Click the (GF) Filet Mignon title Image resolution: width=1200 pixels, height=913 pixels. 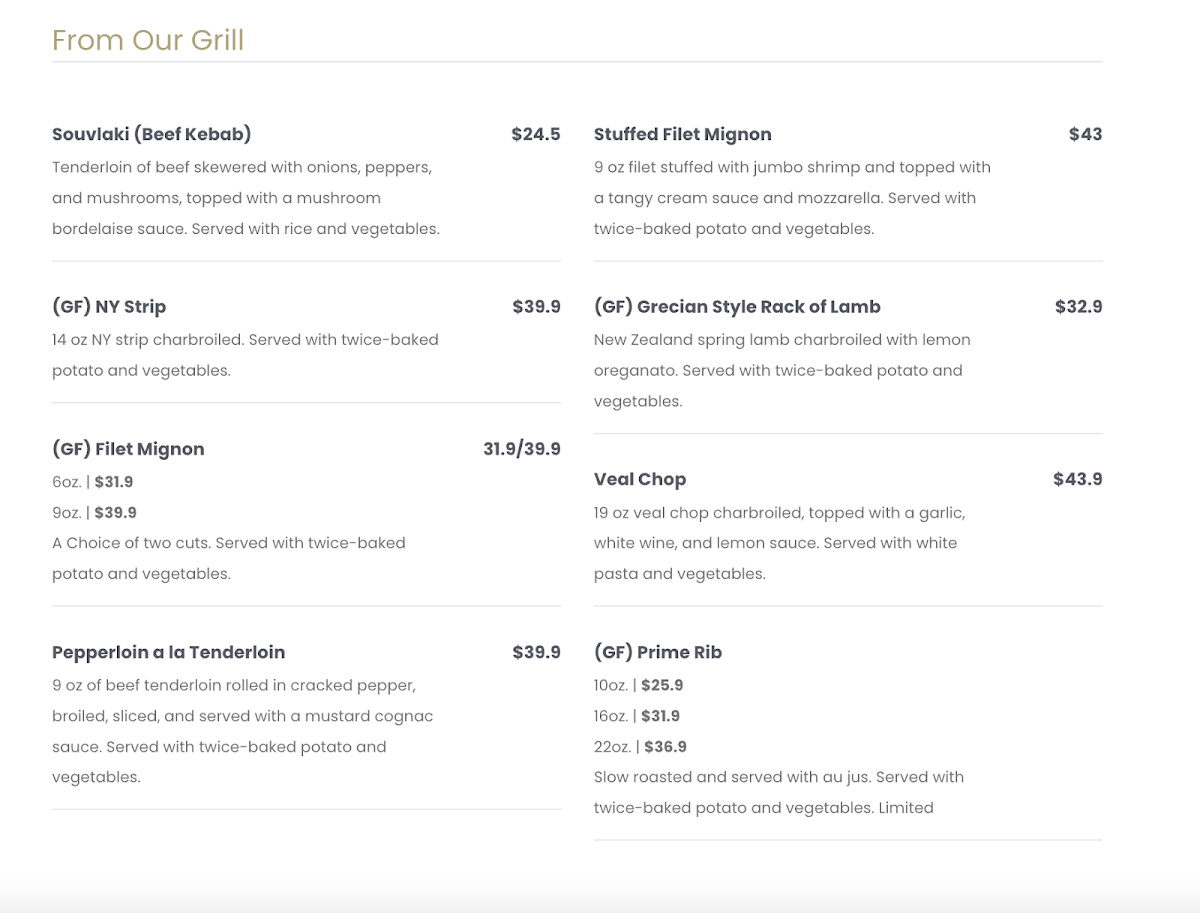[128, 449]
